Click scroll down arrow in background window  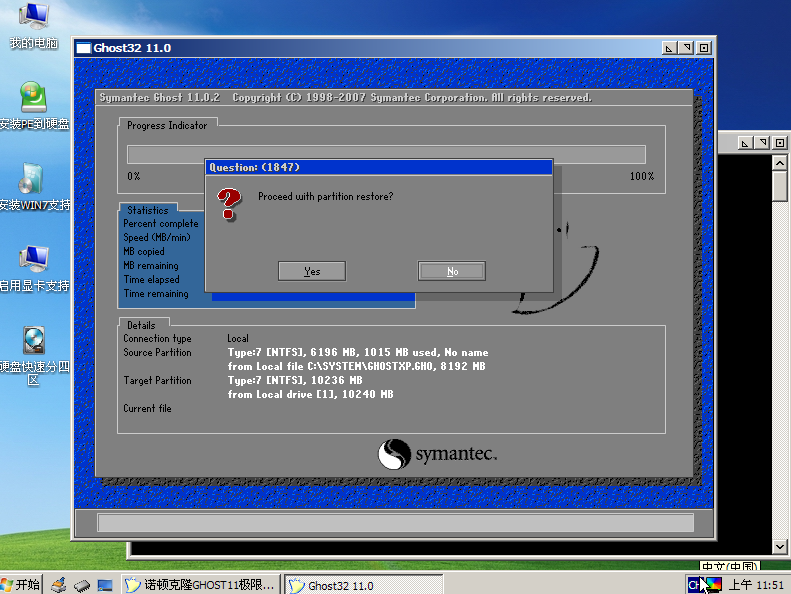[x=780, y=546]
